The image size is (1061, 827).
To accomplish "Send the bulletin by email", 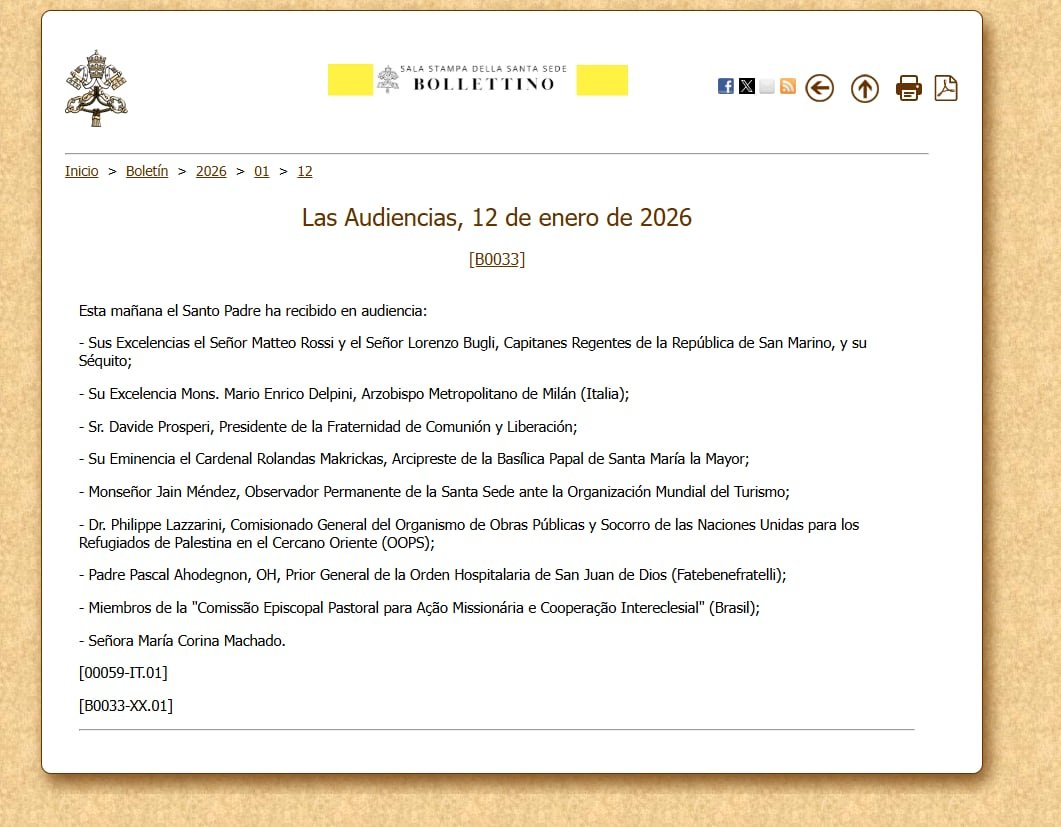I will pyautogui.click(x=767, y=86).
